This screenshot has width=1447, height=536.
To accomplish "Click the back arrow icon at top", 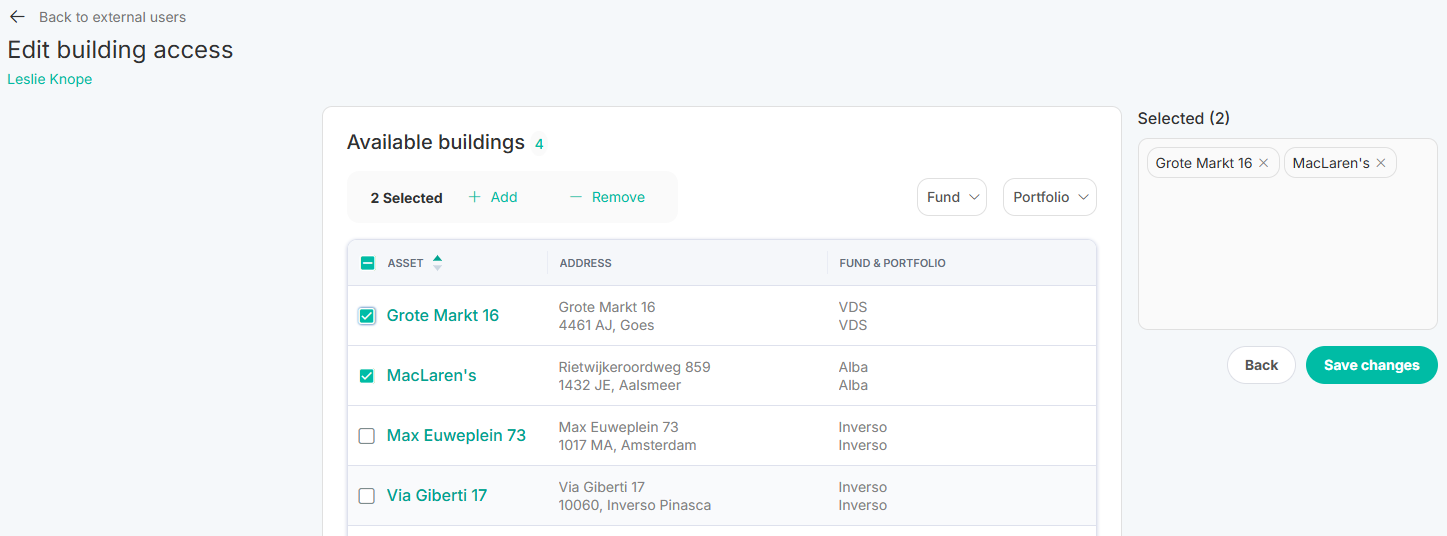I will [x=17, y=17].
